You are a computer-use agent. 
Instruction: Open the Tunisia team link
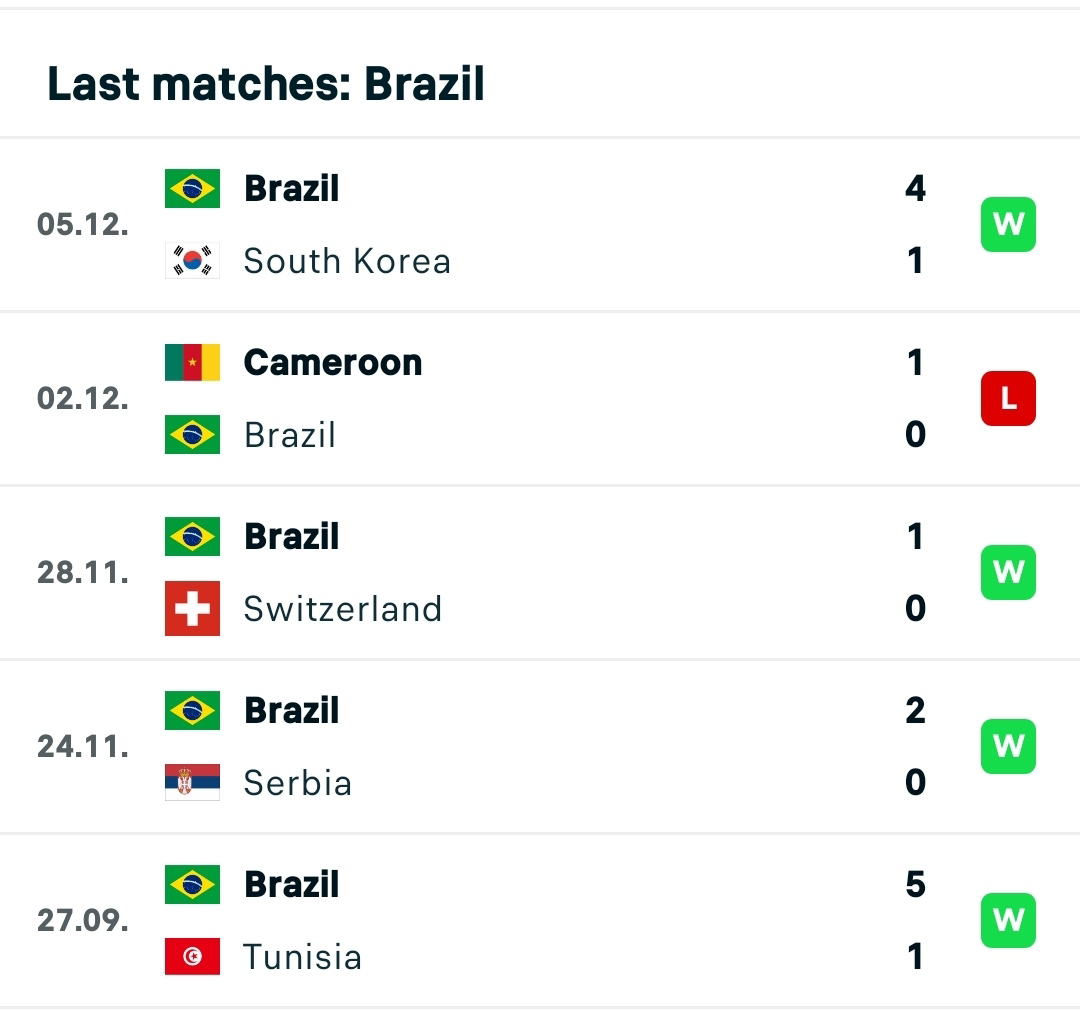click(x=302, y=957)
